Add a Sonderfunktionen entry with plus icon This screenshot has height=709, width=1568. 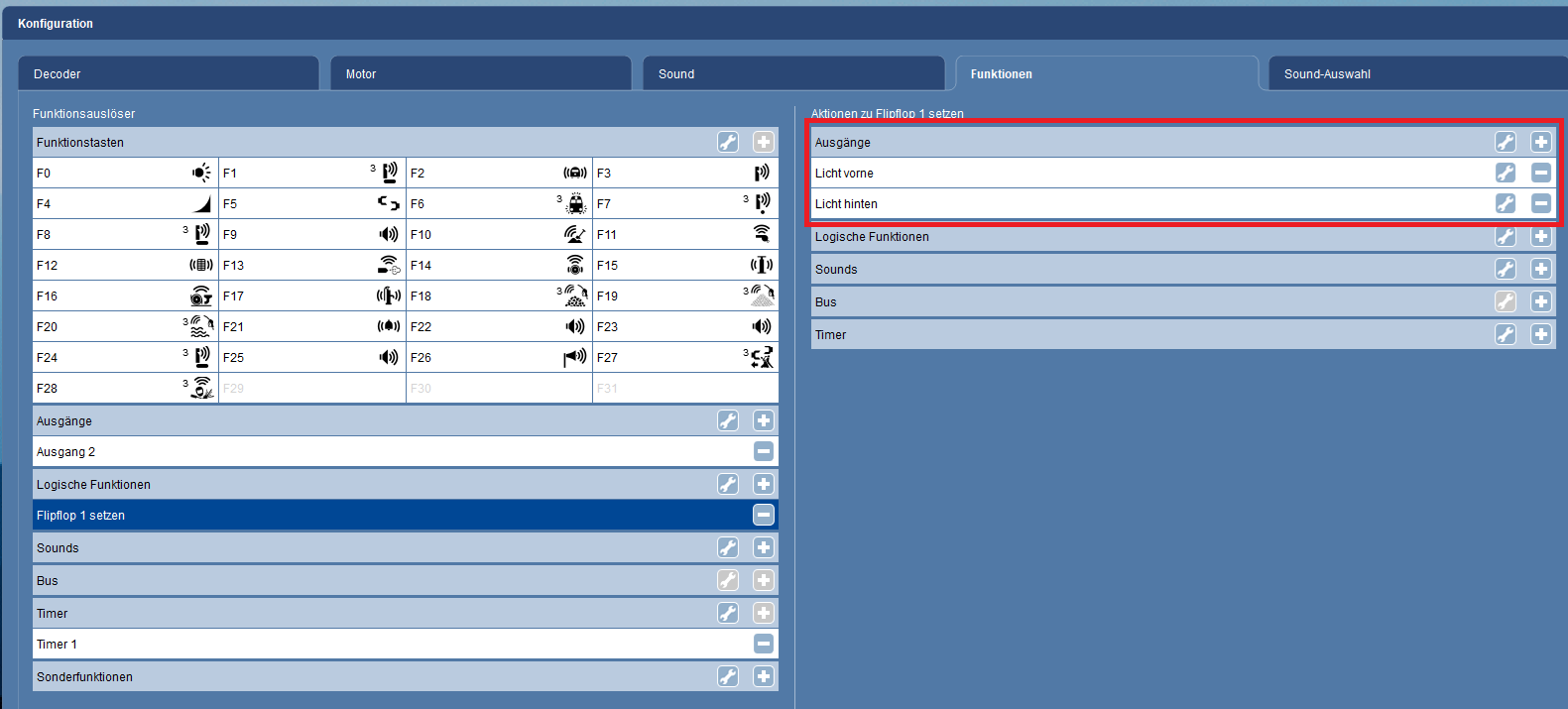[x=763, y=676]
